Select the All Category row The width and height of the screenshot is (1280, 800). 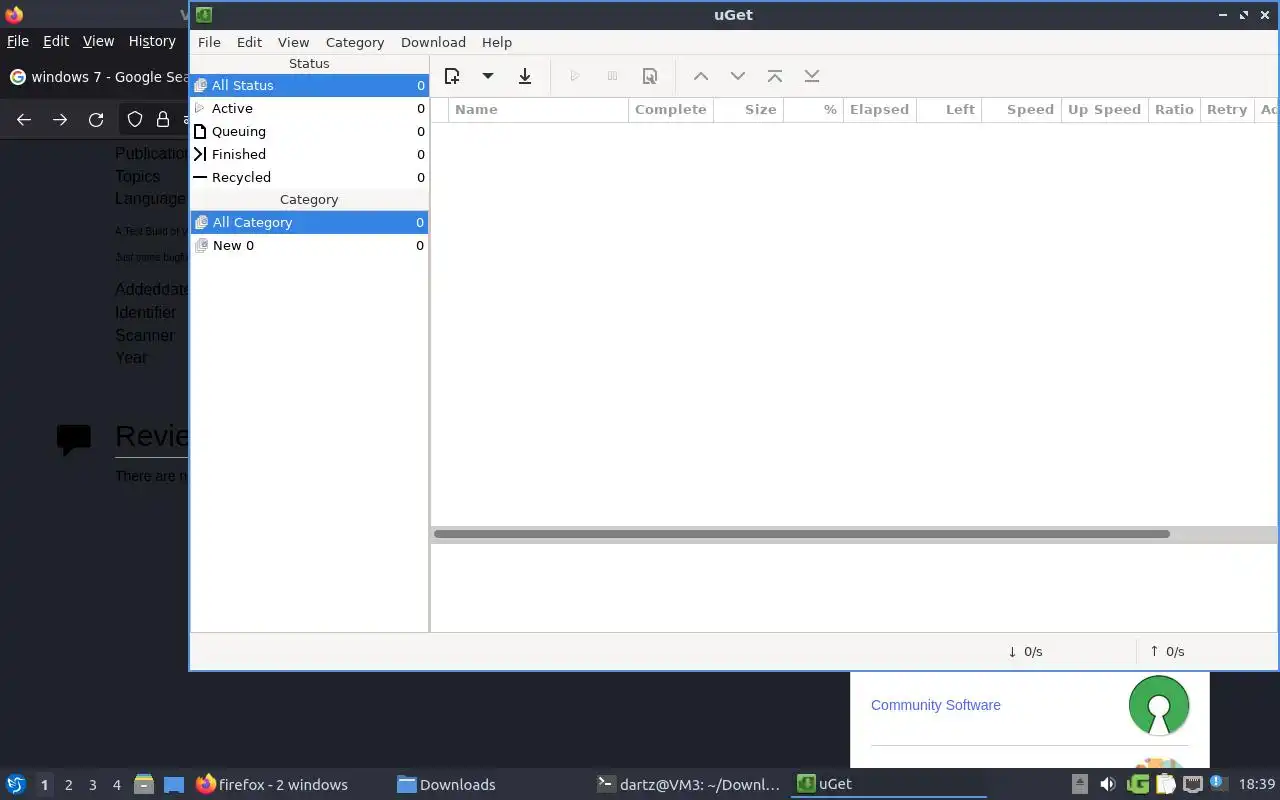coord(309,222)
